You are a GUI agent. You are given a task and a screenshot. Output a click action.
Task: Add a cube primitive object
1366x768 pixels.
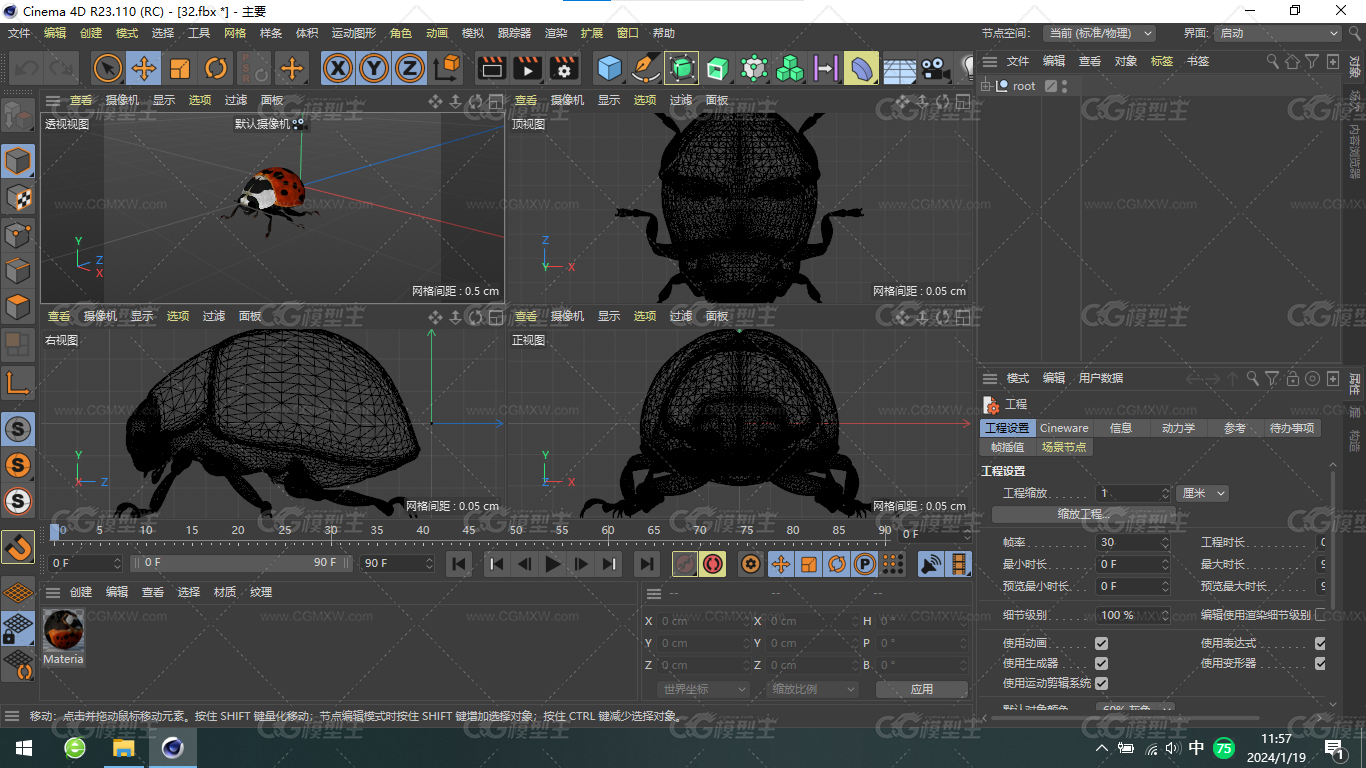point(609,68)
